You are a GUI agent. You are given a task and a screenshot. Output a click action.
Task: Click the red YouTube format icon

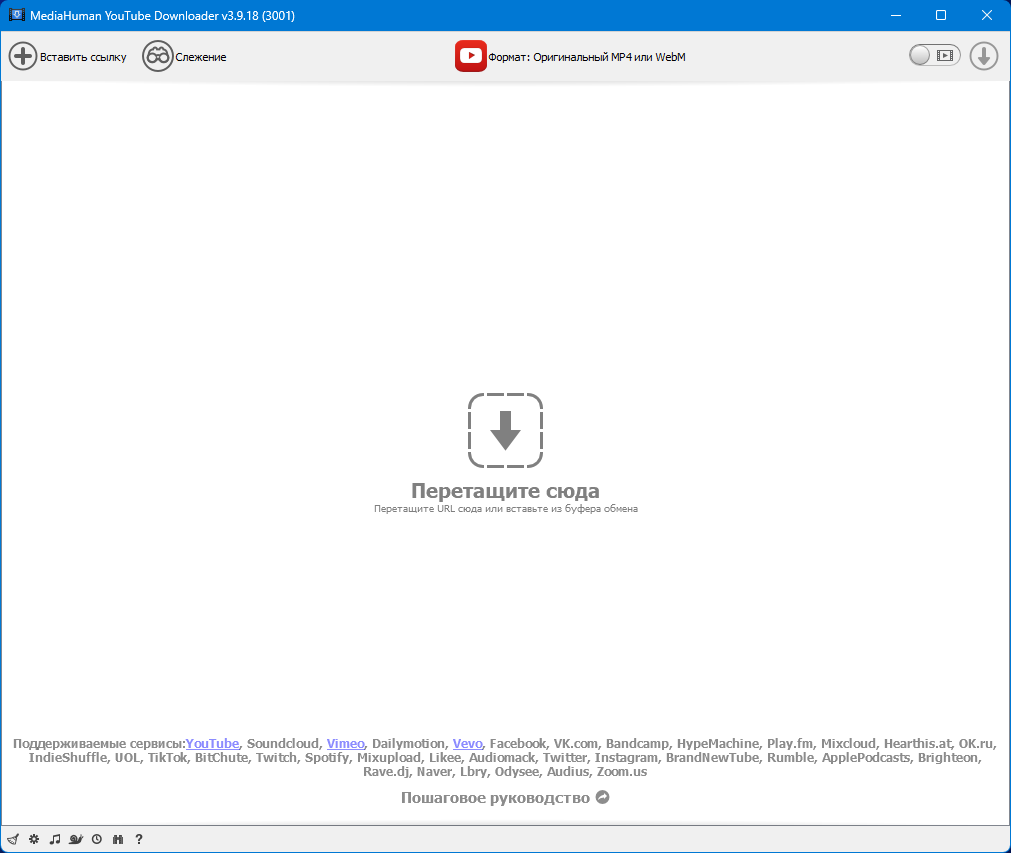pos(471,56)
